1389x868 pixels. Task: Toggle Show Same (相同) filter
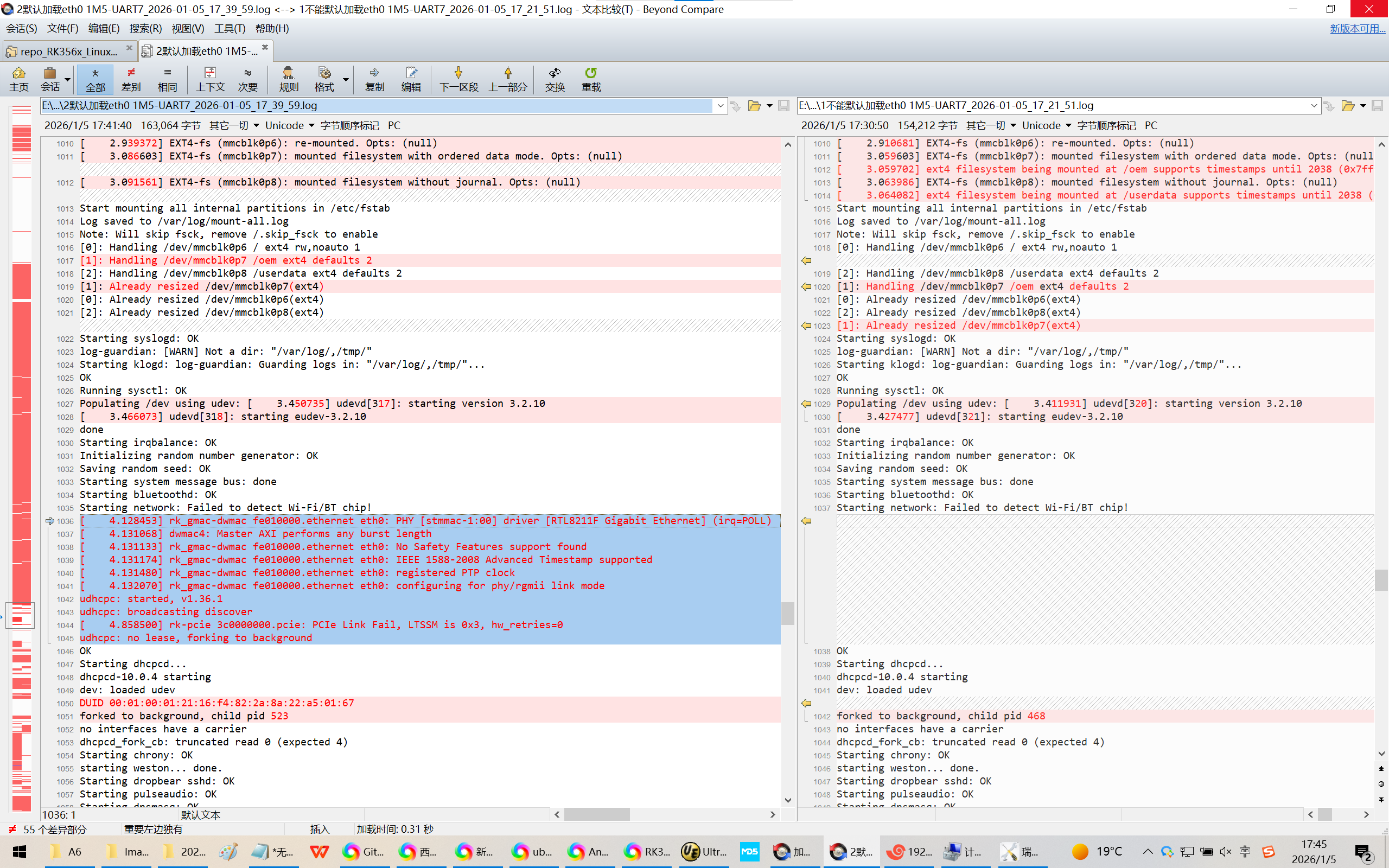[x=167, y=79]
